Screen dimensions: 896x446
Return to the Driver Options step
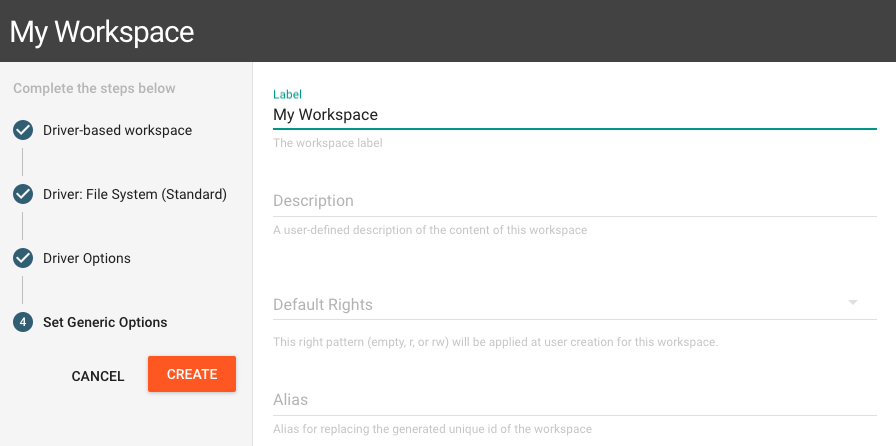pyautogui.click(x=87, y=258)
